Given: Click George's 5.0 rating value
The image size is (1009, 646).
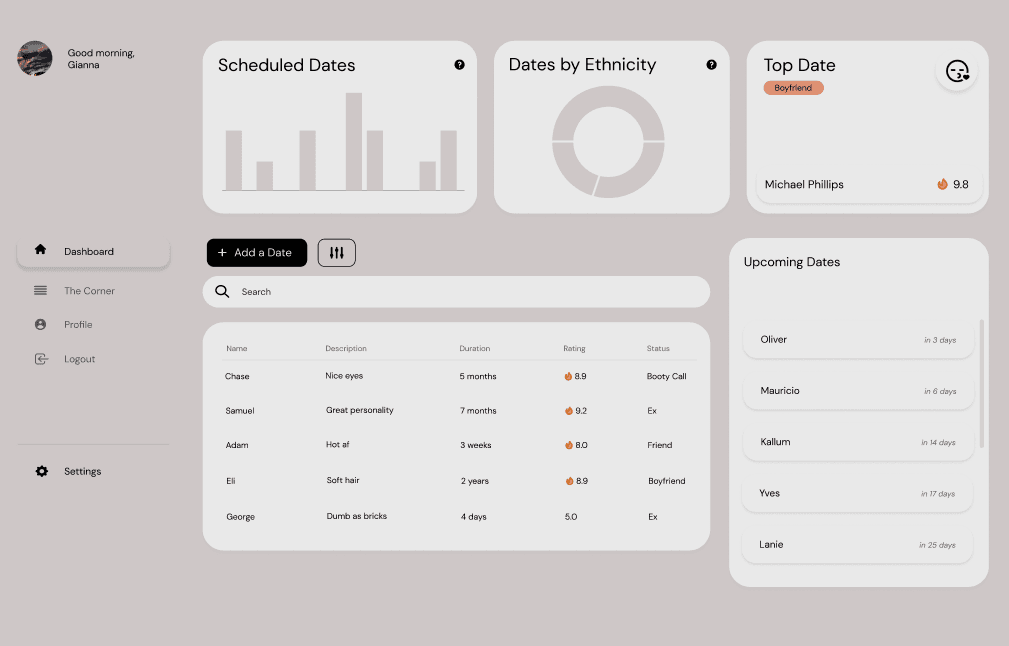Looking at the screenshot, I should pyautogui.click(x=571, y=517).
